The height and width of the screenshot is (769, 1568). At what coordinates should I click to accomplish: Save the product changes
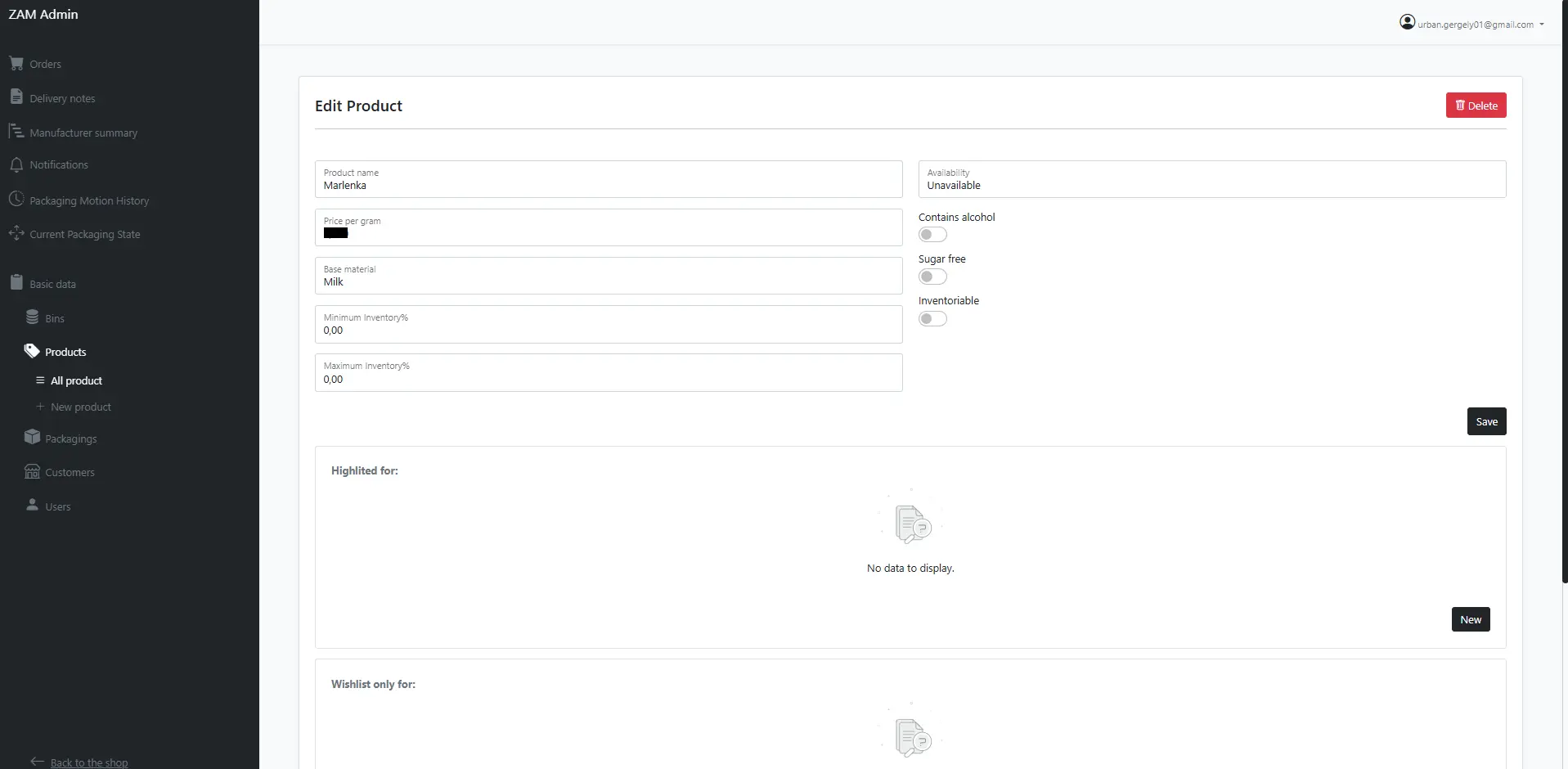1486,421
